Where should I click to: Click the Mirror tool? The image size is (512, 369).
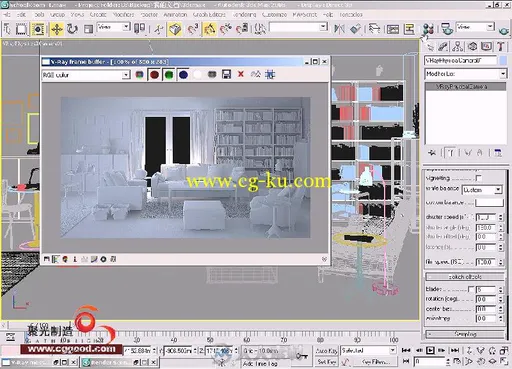coord(339,29)
